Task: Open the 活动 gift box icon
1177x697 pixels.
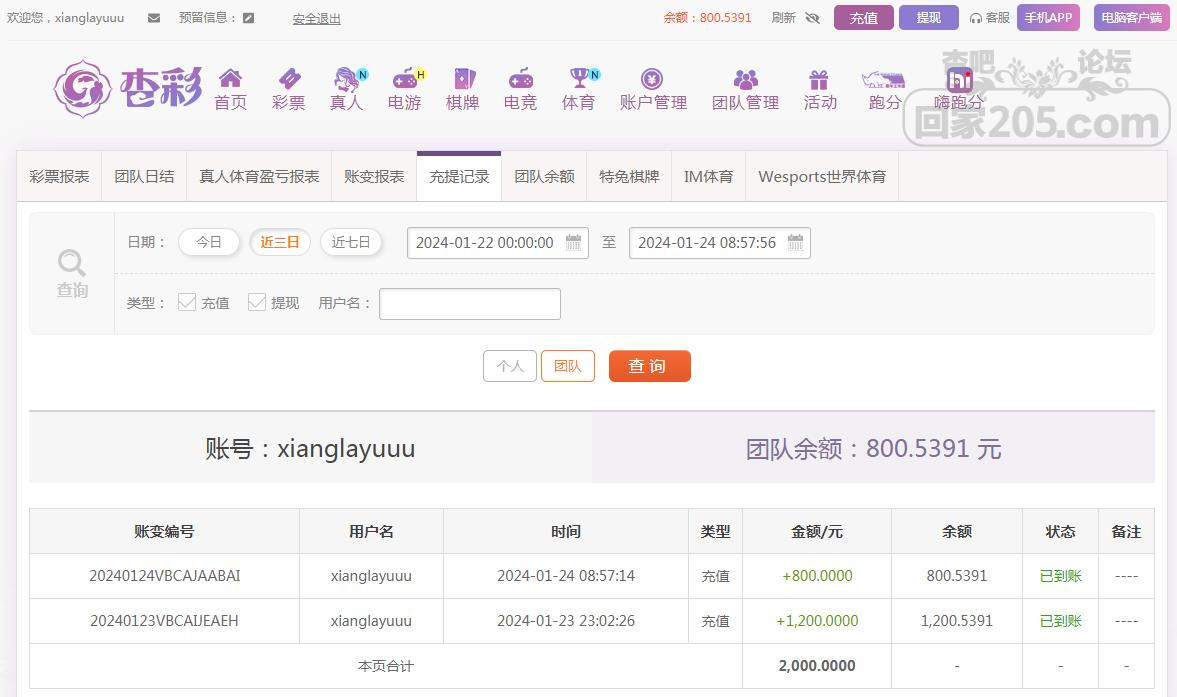Action: pos(819,79)
